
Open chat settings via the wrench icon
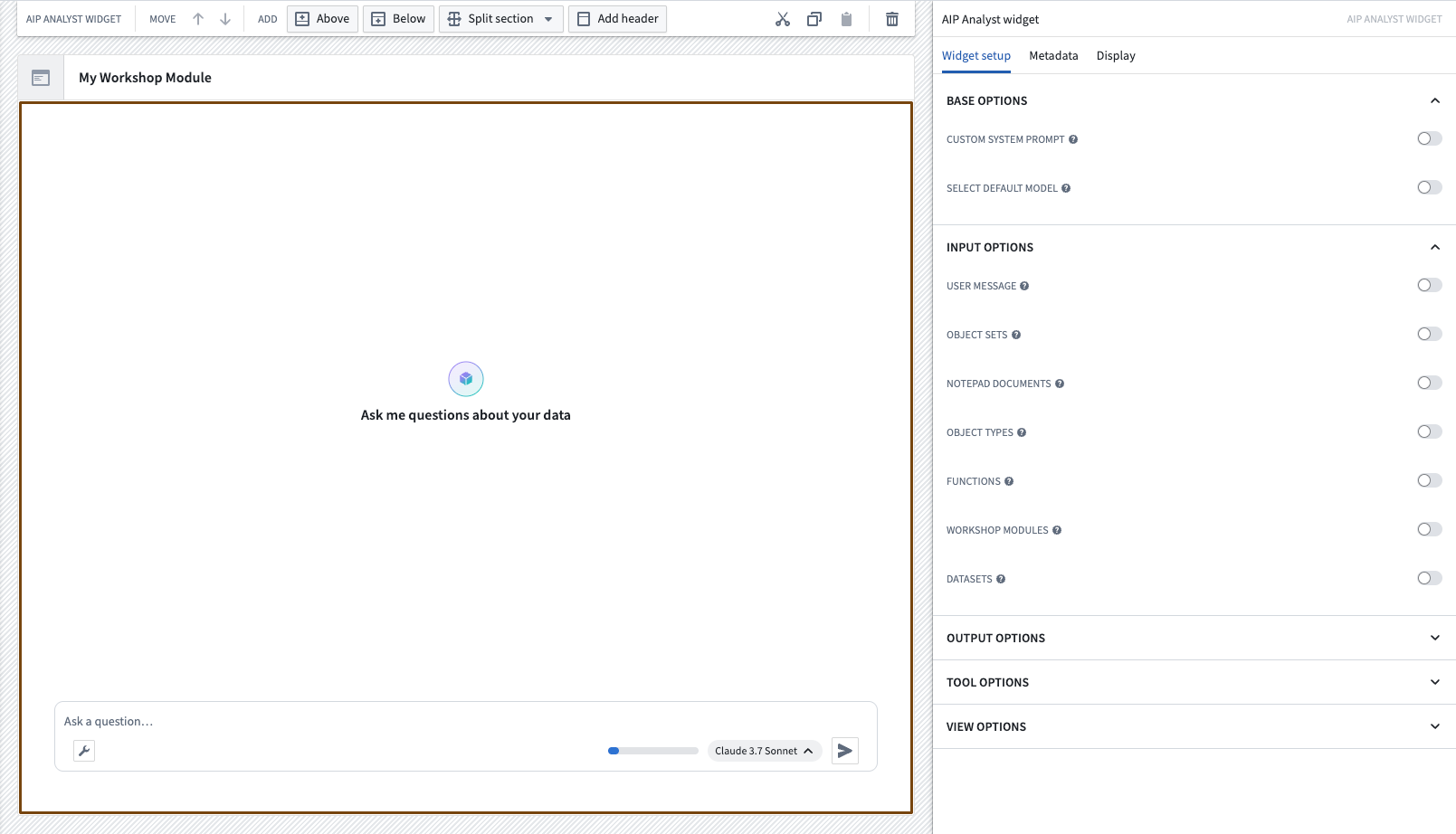(84, 750)
